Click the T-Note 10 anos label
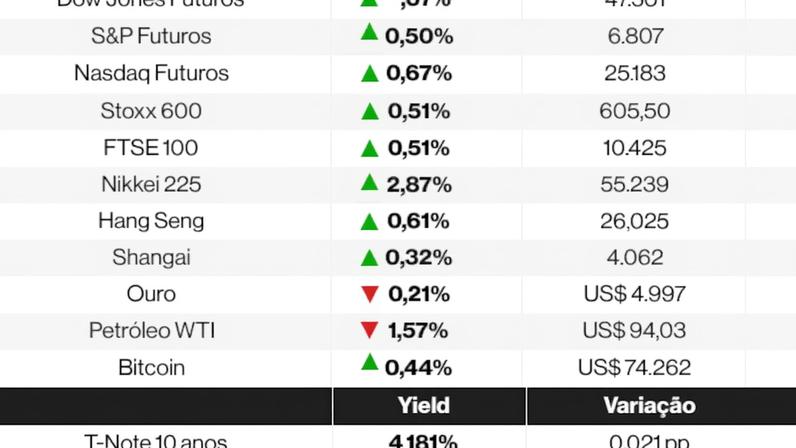Viewport: 796px width, 448px height. (155, 440)
